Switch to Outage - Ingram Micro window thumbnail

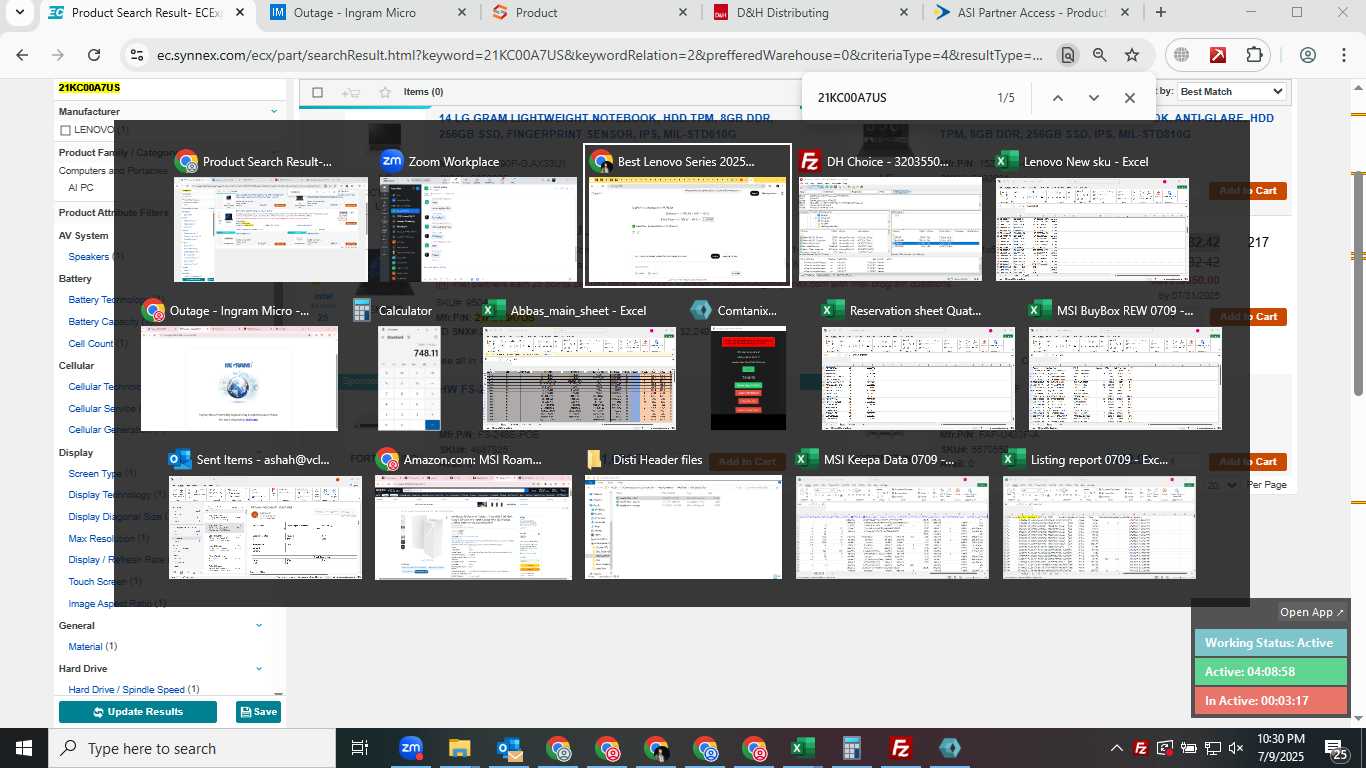point(239,378)
